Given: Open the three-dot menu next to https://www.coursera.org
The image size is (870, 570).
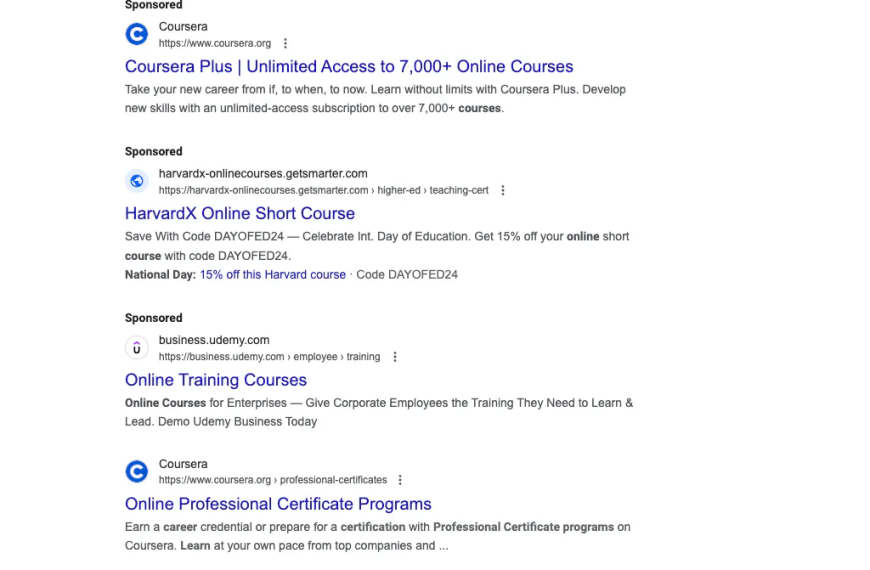Looking at the screenshot, I should click(285, 43).
